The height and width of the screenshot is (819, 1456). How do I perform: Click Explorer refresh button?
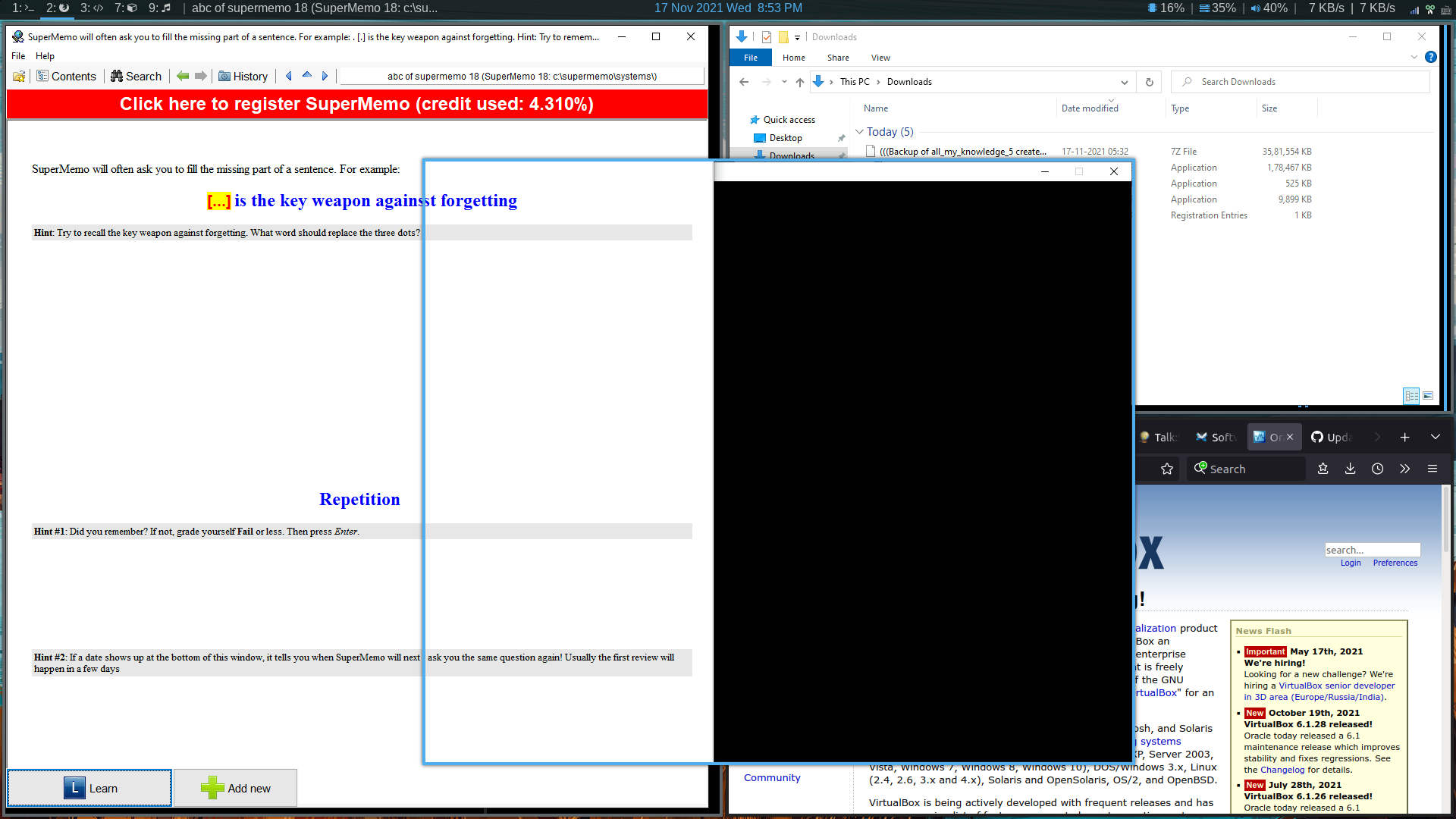[x=1150, y=82]
